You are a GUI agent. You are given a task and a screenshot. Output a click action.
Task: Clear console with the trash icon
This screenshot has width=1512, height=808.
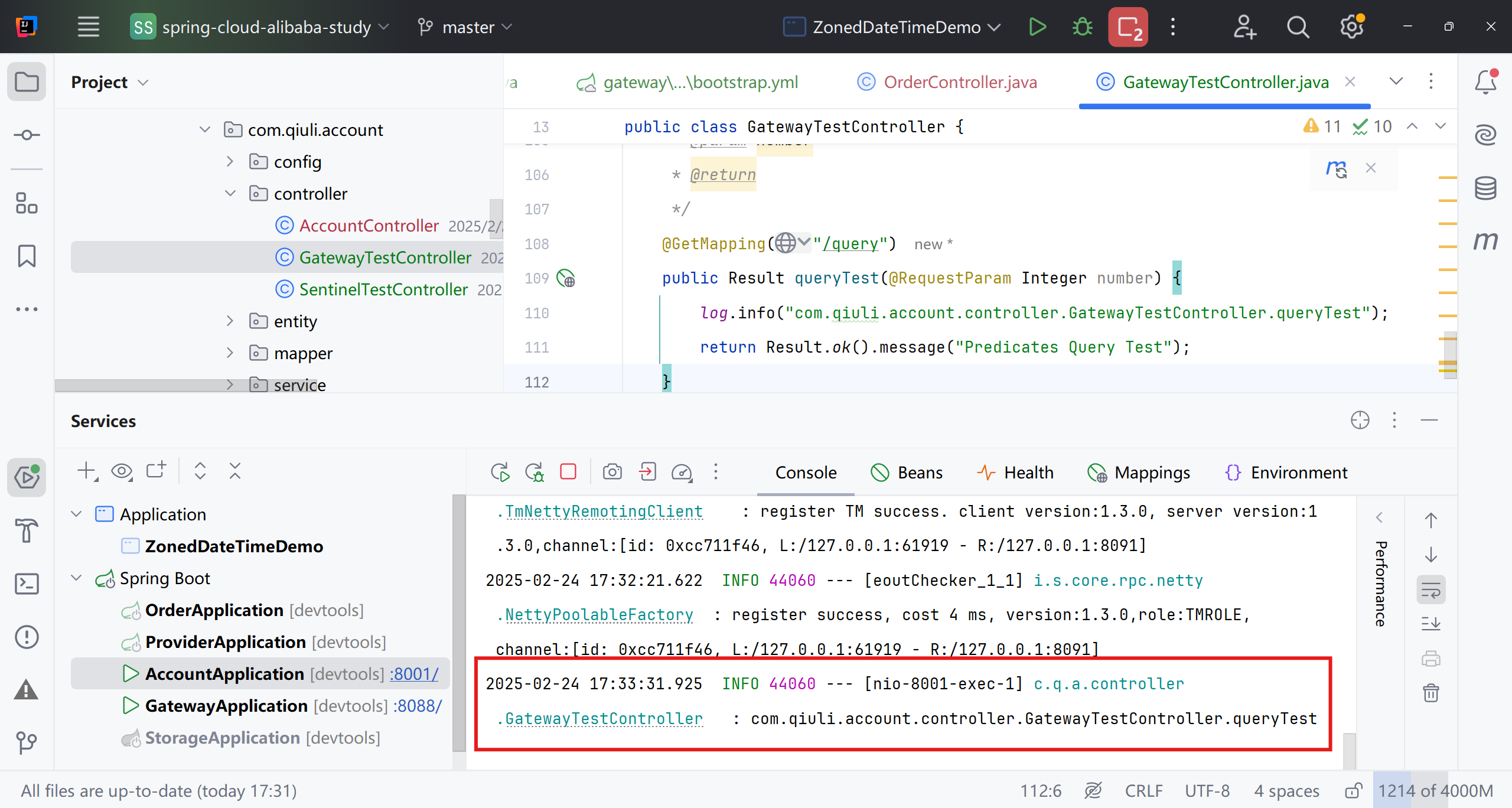click(1430, 693)
